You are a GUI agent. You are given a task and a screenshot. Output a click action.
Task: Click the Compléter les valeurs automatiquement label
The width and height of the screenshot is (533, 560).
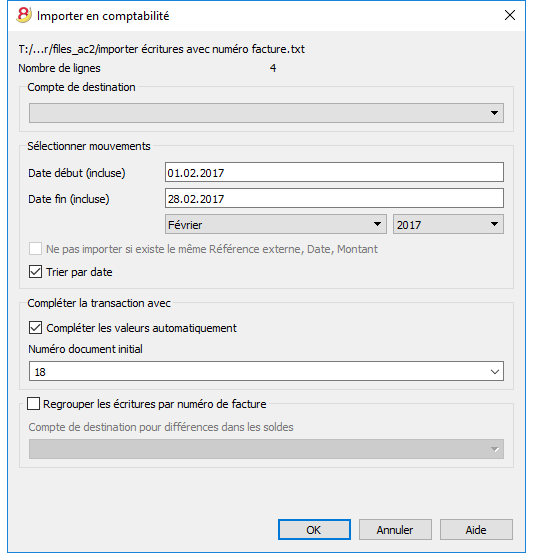pyautogui.click(x=141, y=328)
